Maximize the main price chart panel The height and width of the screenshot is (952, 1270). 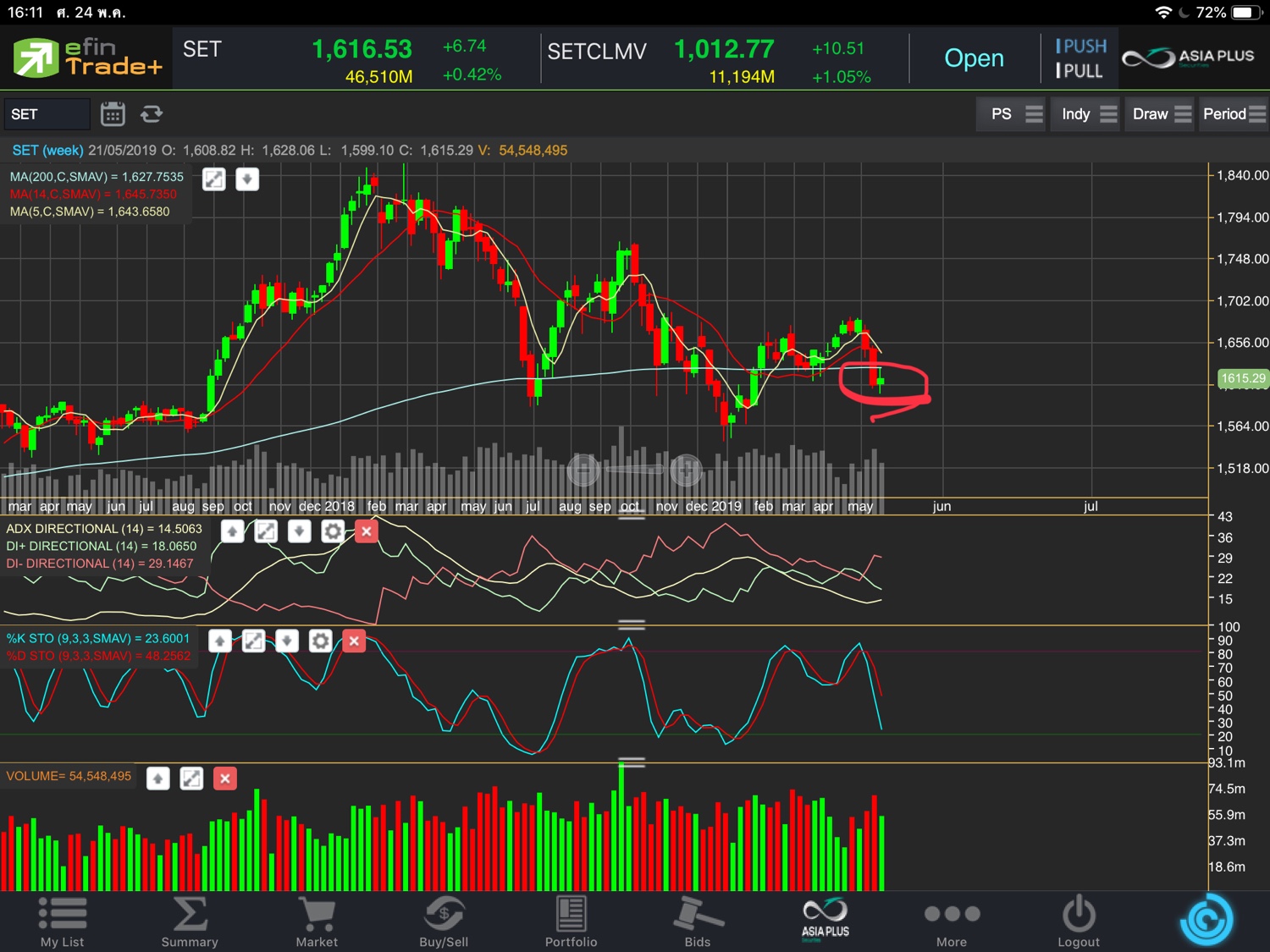click(x=214, y=179)
